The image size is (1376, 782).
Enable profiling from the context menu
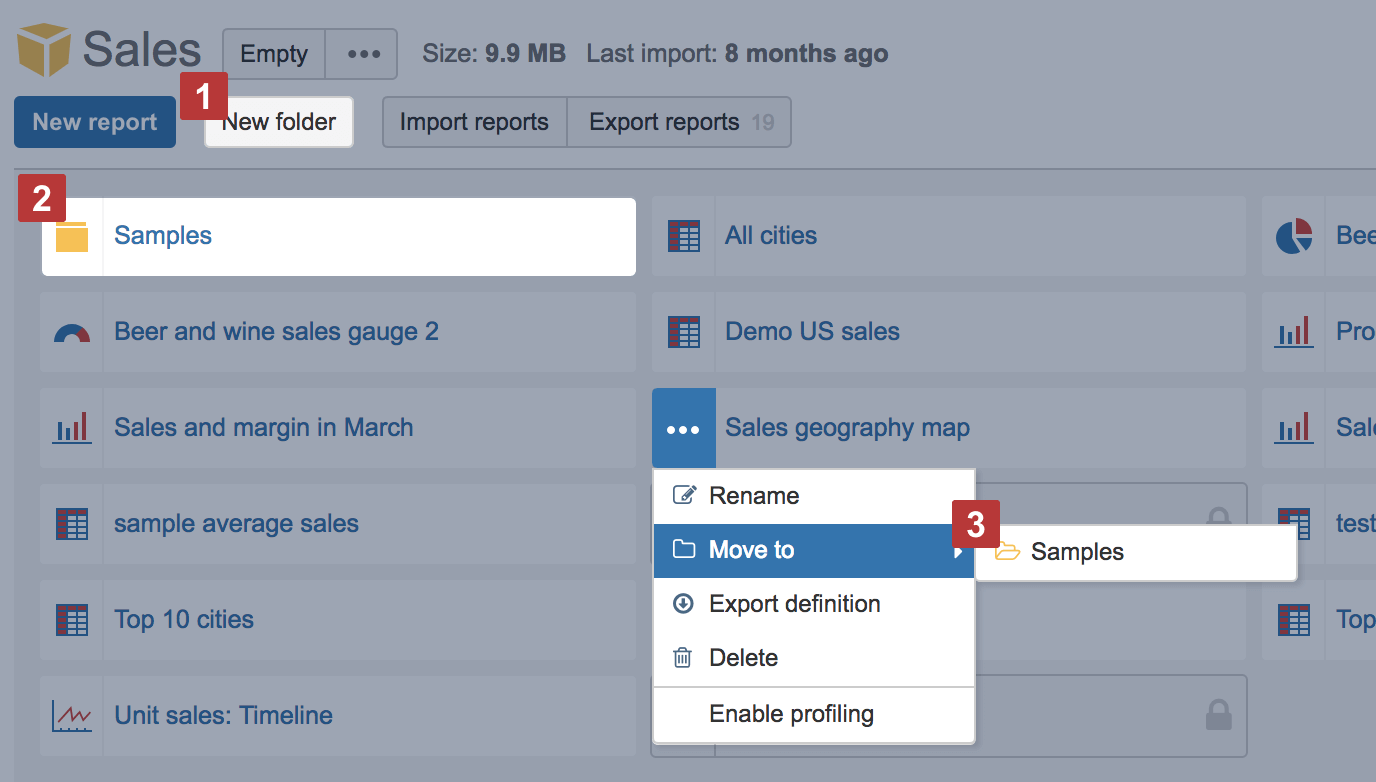coord(791,714)
